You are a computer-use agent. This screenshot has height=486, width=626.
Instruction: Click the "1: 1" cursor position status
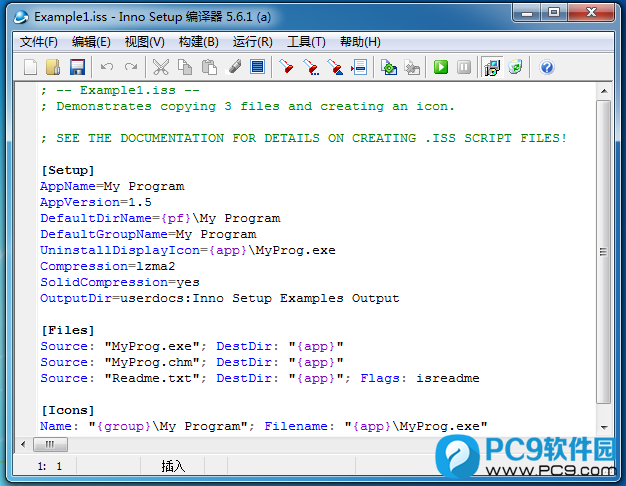50,466
